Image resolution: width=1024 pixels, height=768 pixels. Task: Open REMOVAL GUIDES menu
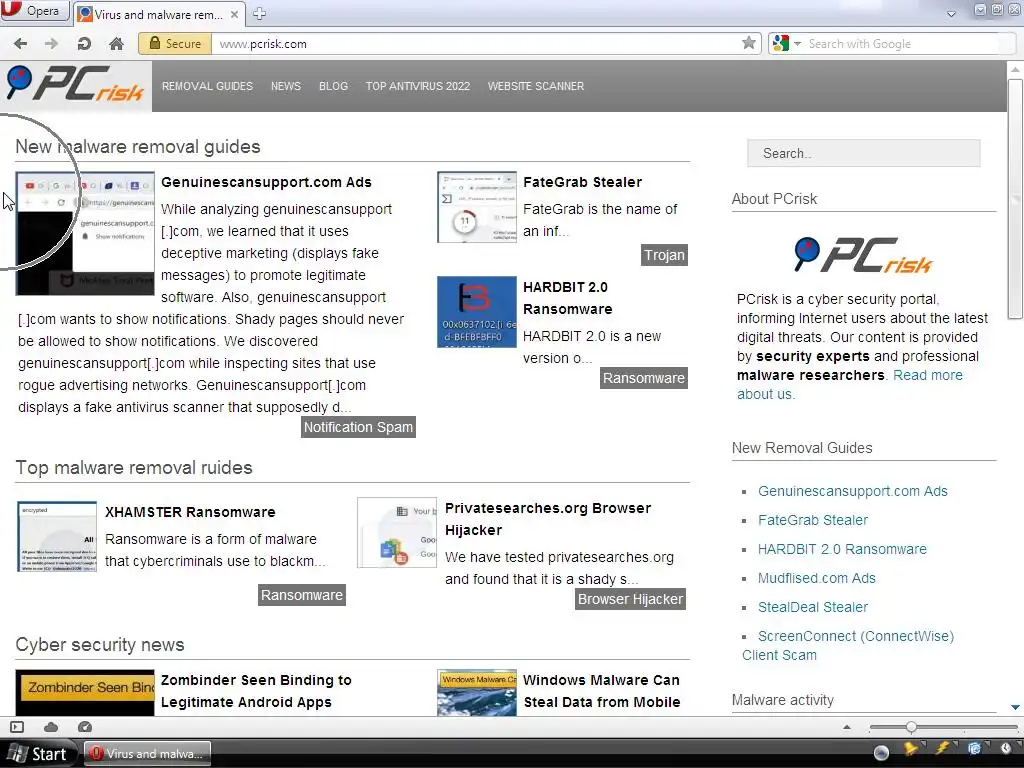click(207, 86)
